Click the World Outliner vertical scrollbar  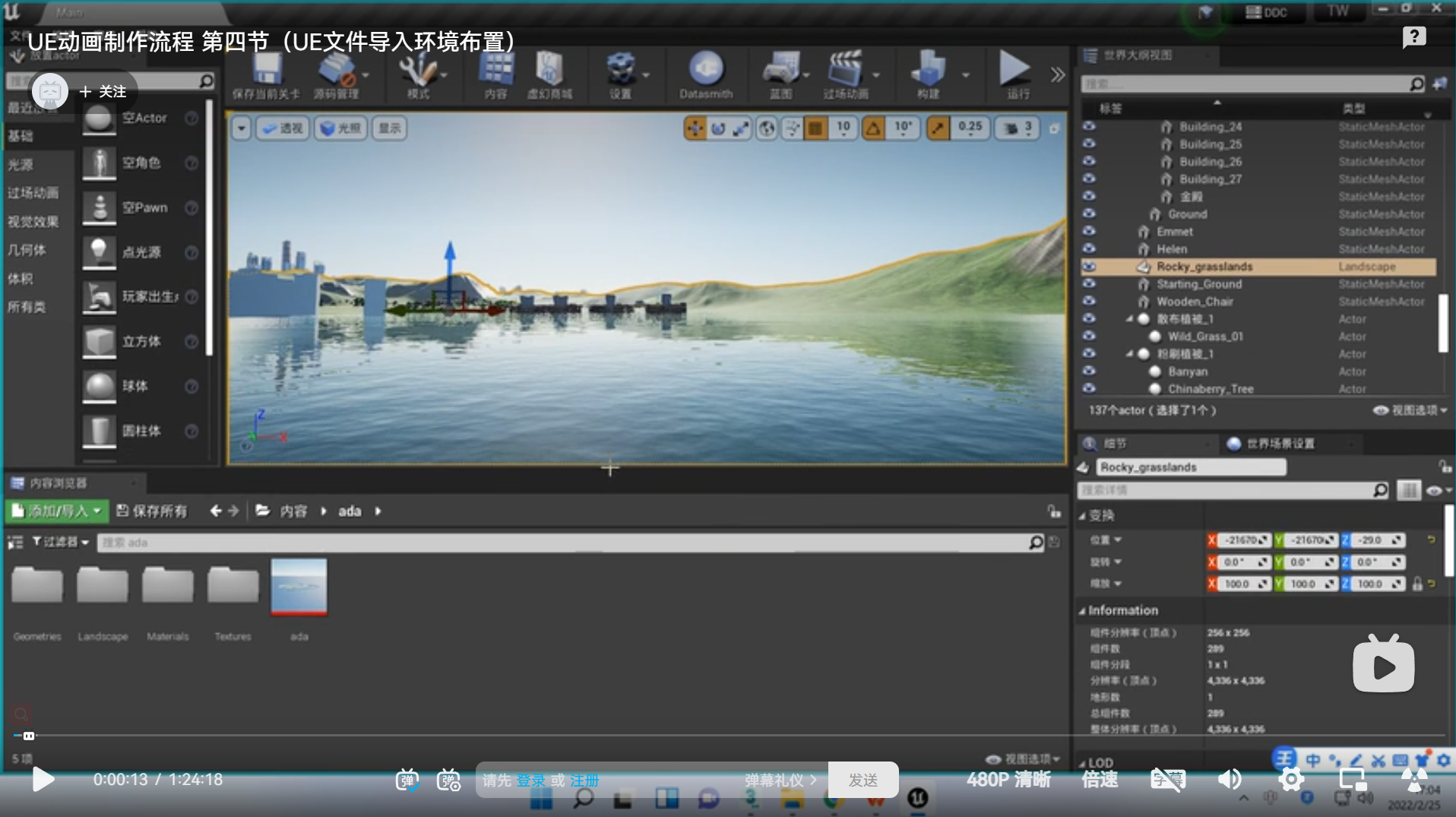pyautogui.click(x=1443, y=323)
